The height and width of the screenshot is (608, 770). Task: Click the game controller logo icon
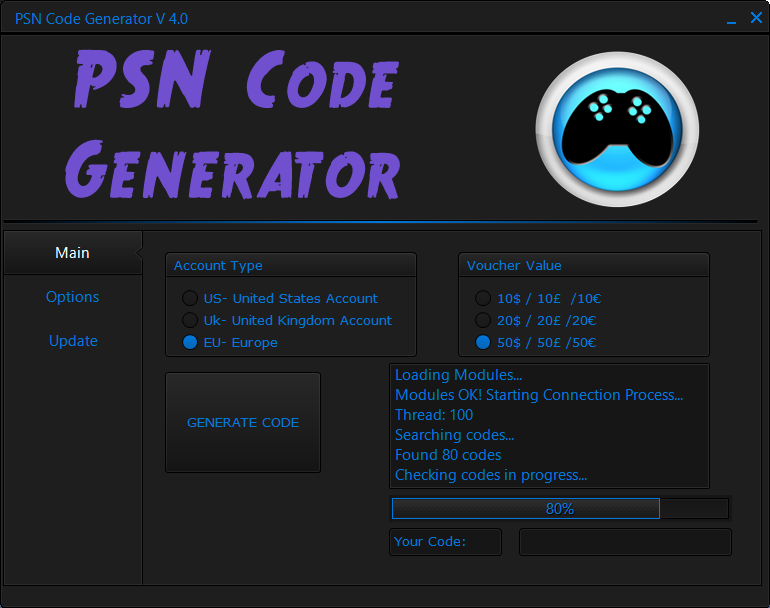tap(617, 130)
